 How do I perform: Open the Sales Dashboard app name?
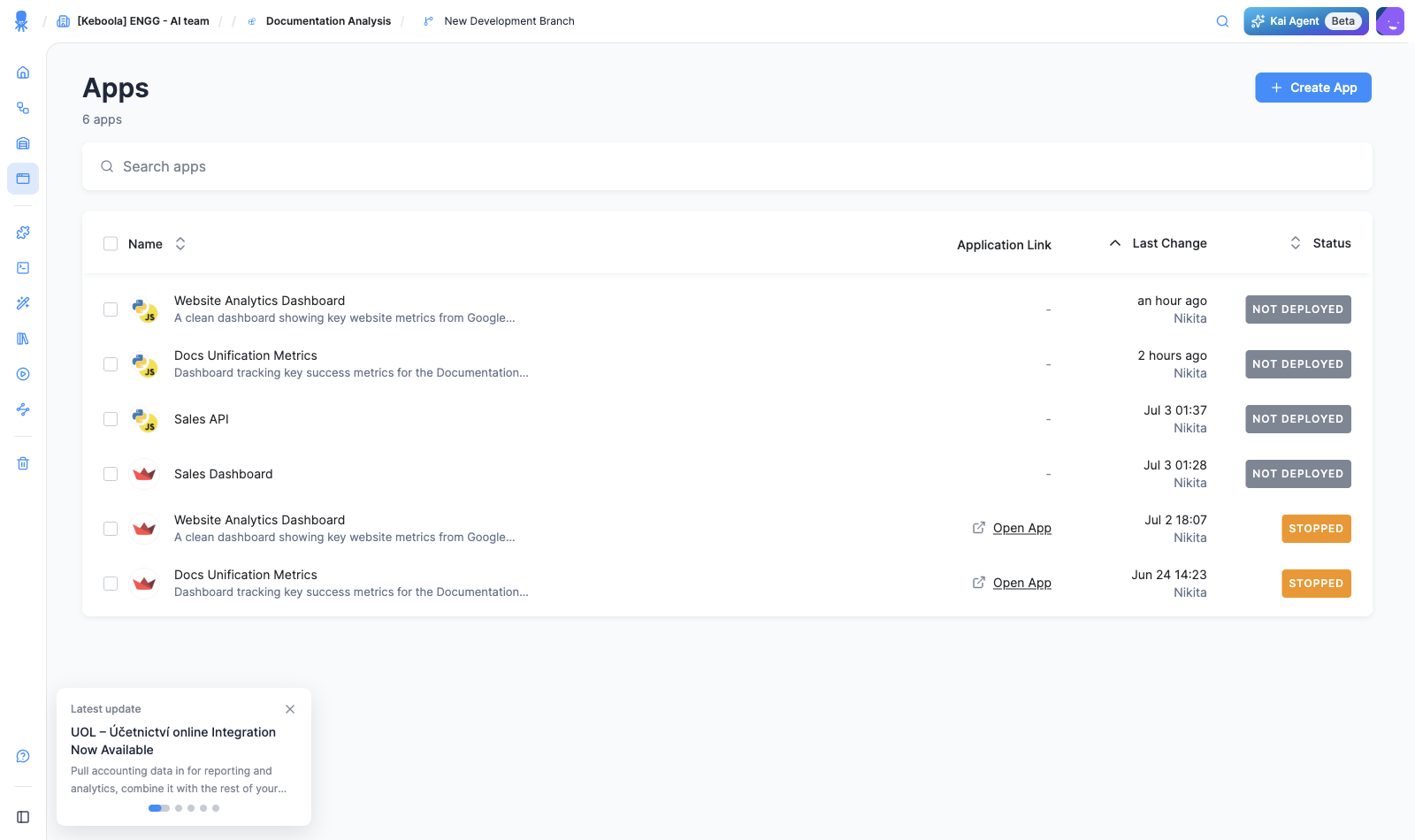pos(224,474)
